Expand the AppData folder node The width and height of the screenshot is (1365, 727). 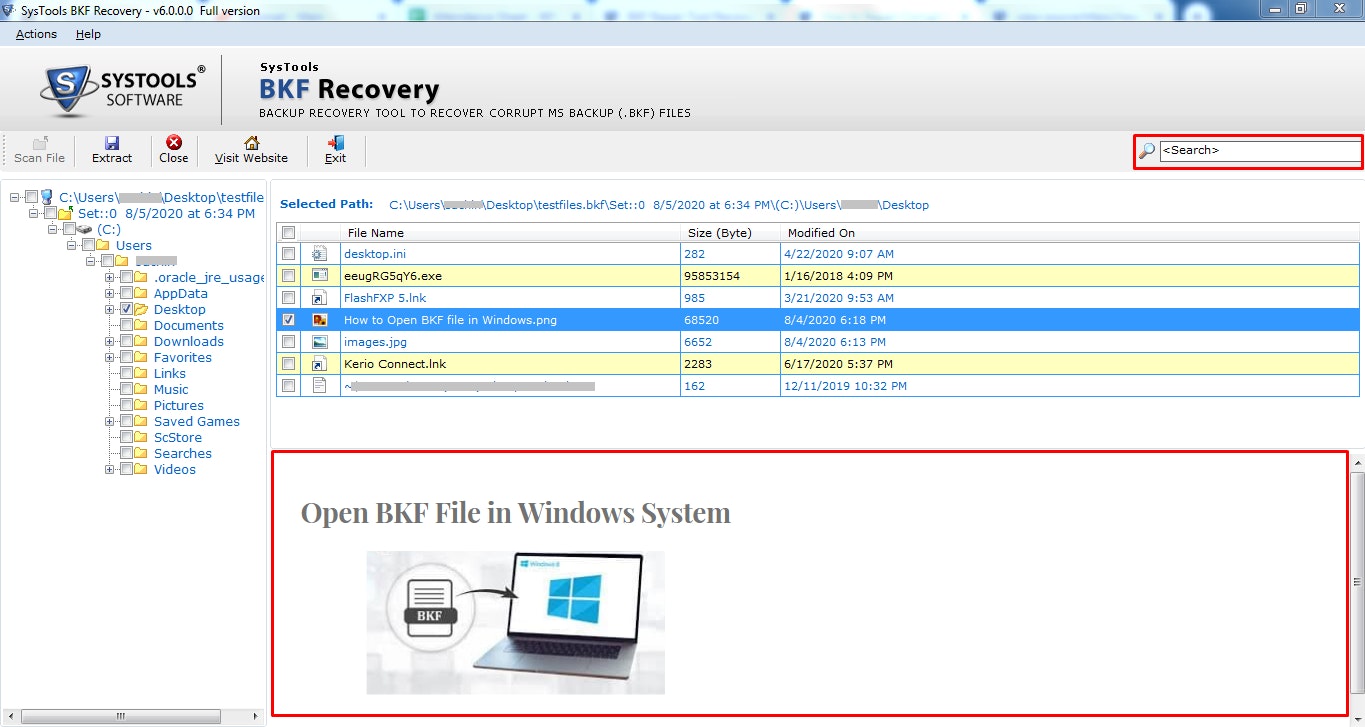point(110,293)
